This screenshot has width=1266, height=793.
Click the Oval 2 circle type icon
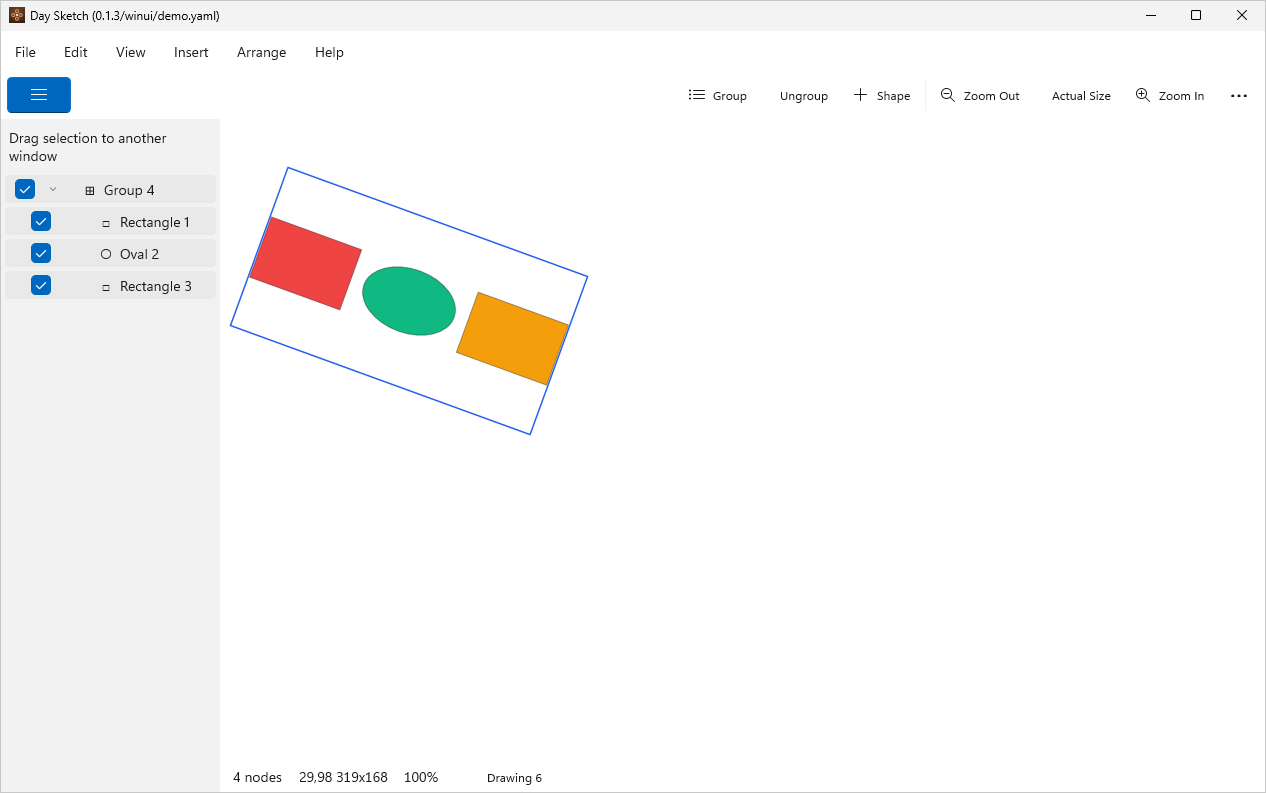(x=106, y=254)
